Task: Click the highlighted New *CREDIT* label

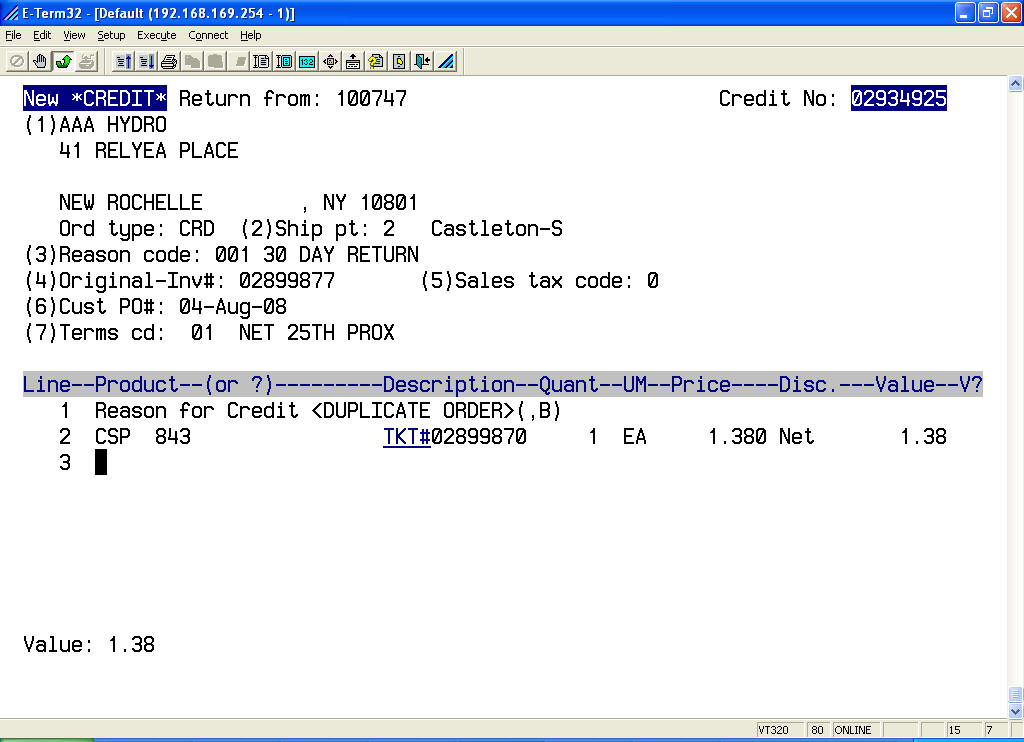Action: pos(95,99)
